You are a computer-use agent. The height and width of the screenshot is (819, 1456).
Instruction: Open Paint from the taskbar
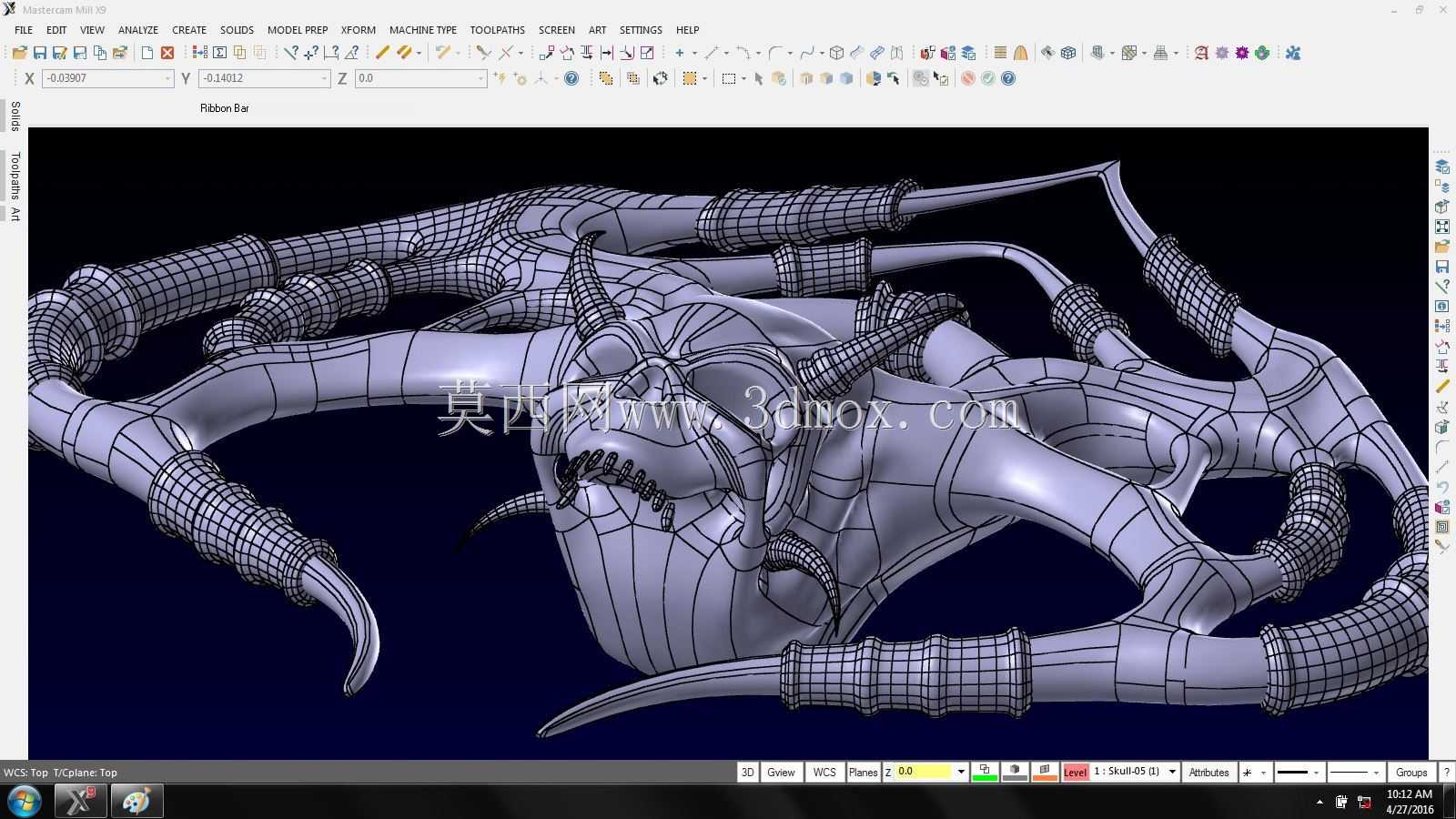(136, 802)
